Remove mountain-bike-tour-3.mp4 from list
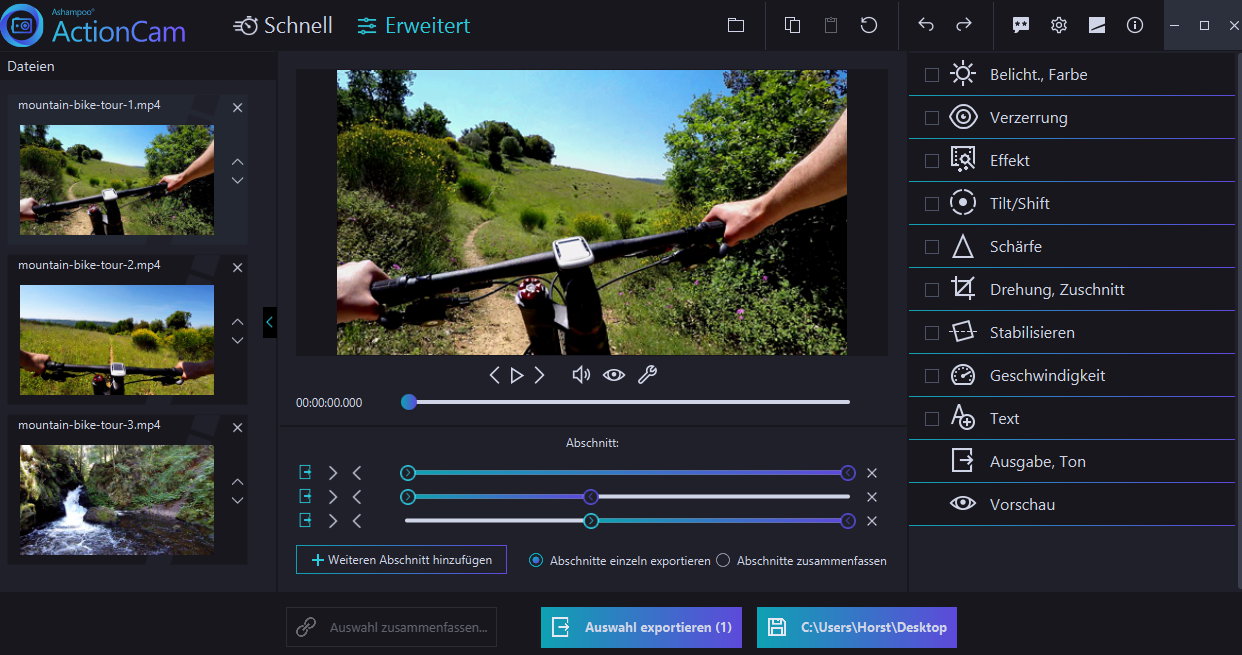The width and height of the screenshot is (1242, 655). 237,427
